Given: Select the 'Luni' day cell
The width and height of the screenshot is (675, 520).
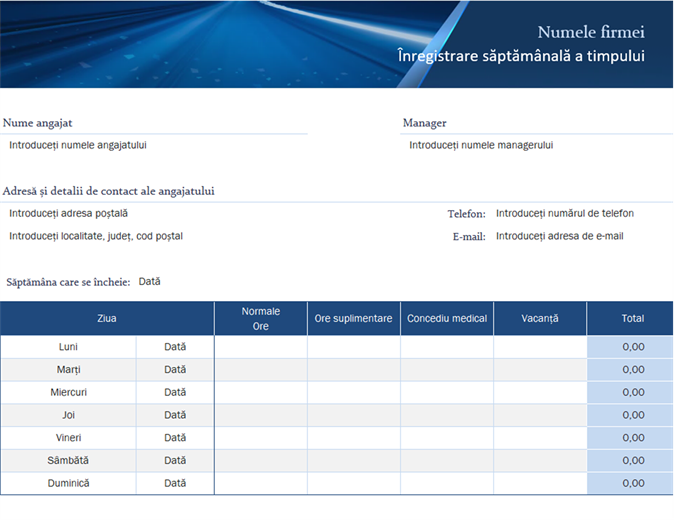Looking at the screenshot, I should click(x=68, y=347).
